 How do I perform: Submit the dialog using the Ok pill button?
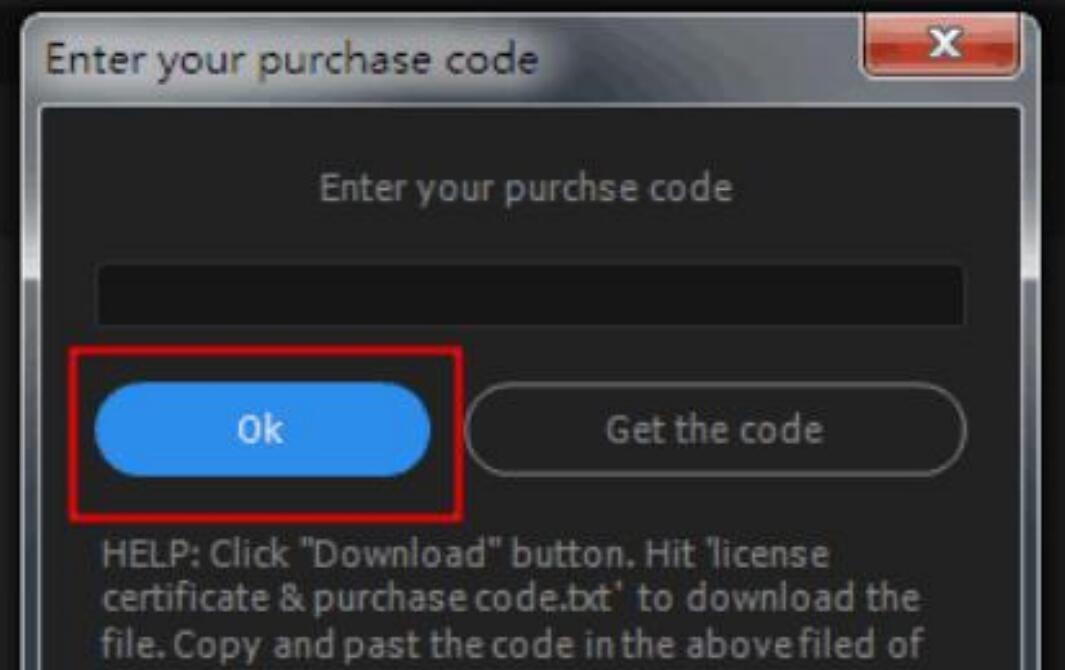[262, 429]
